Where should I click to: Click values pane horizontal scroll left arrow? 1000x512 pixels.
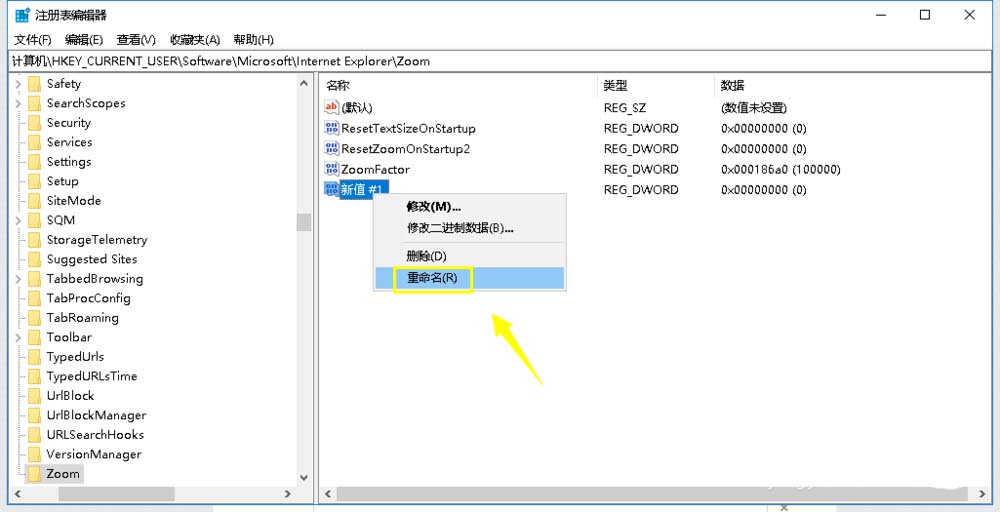[328, 494]
